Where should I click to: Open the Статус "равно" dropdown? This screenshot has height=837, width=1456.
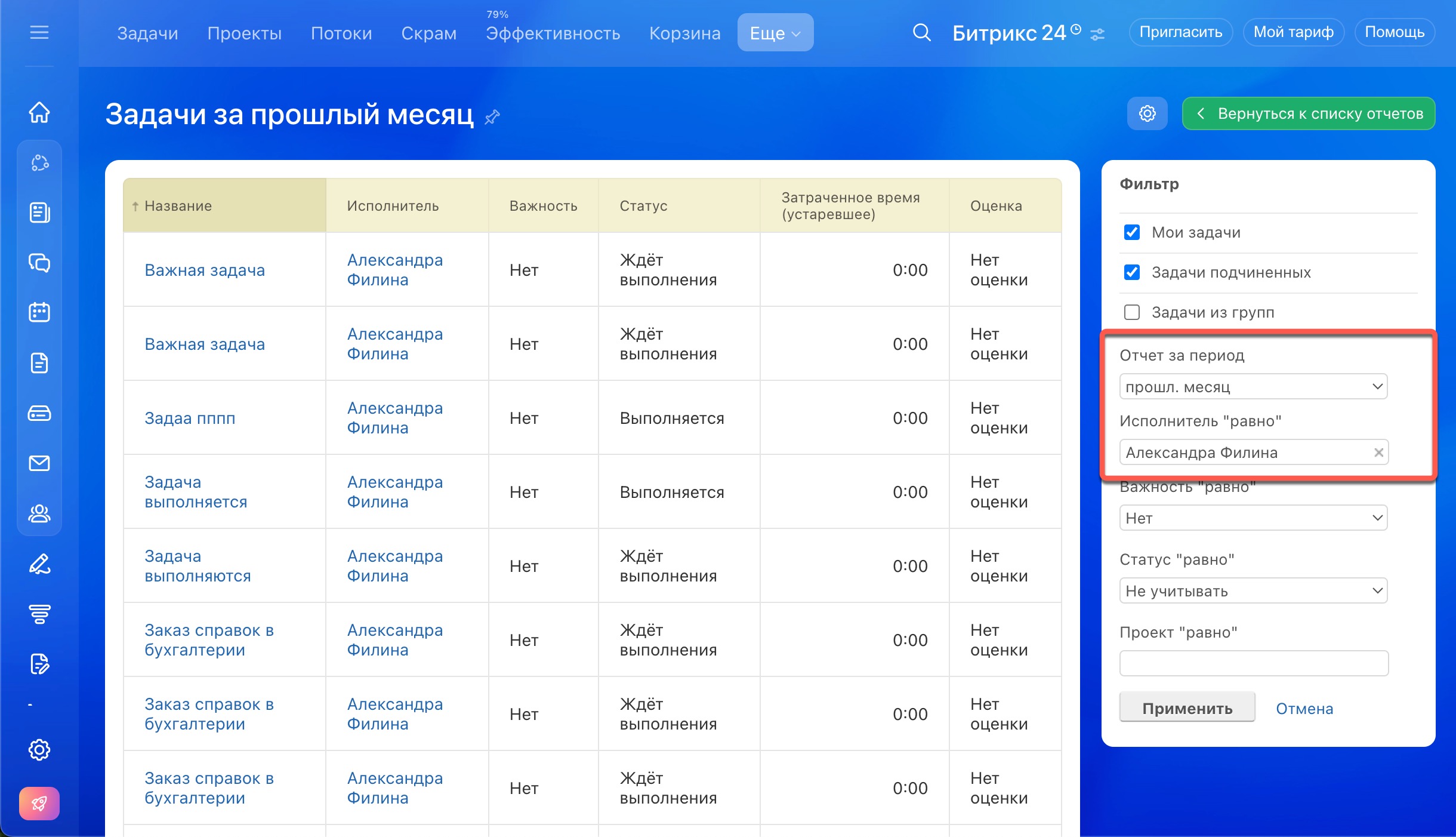(1253, 591)
